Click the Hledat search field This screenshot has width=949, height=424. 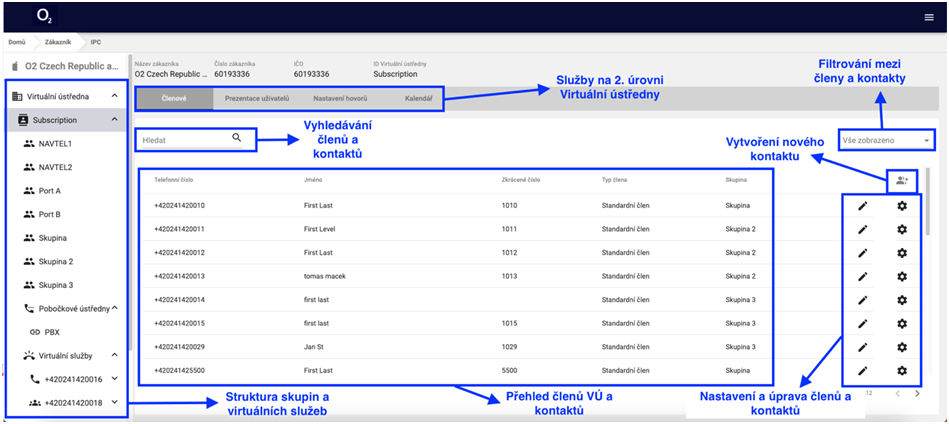coord(185,139)
